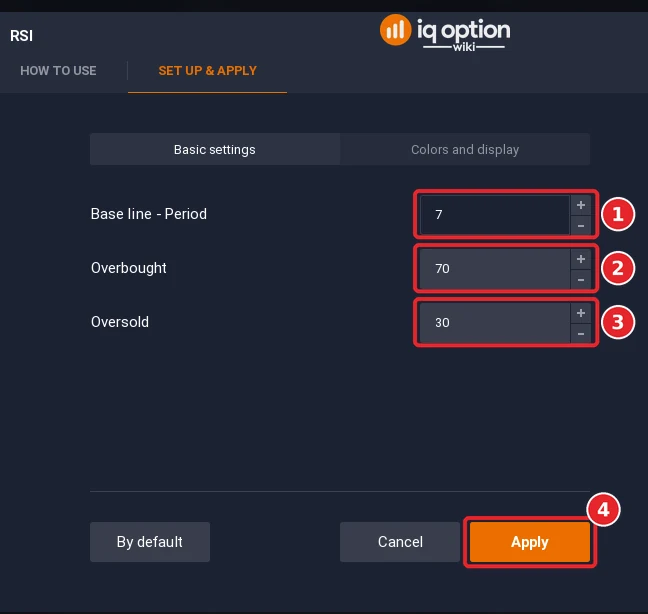Switch to Basic settings tab
This screenshot has height=614, width=648.
tap(214, 149)
